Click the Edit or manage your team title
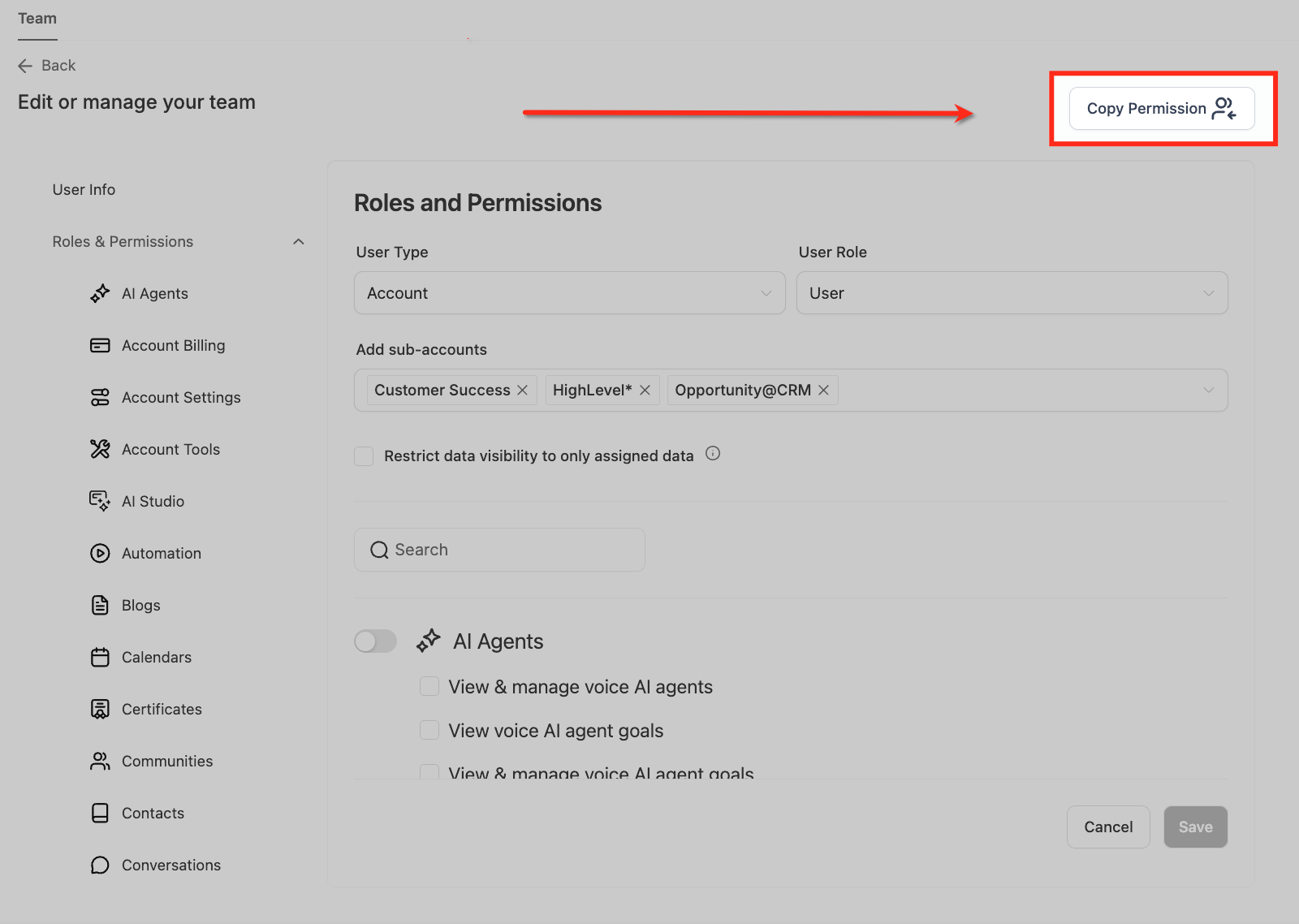 [137, 101]
